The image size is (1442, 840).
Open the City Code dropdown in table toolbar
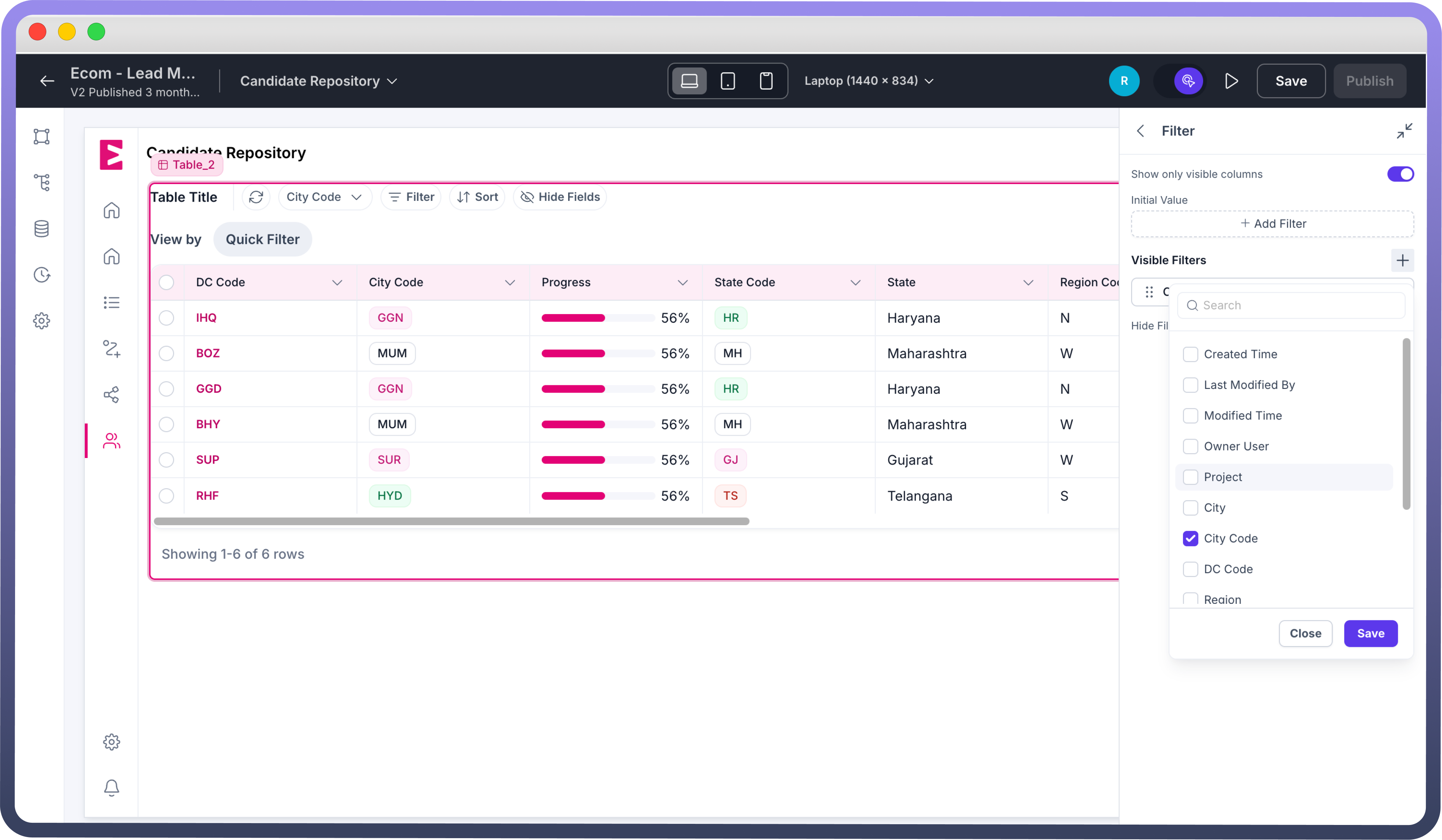(x=324, y=197)
